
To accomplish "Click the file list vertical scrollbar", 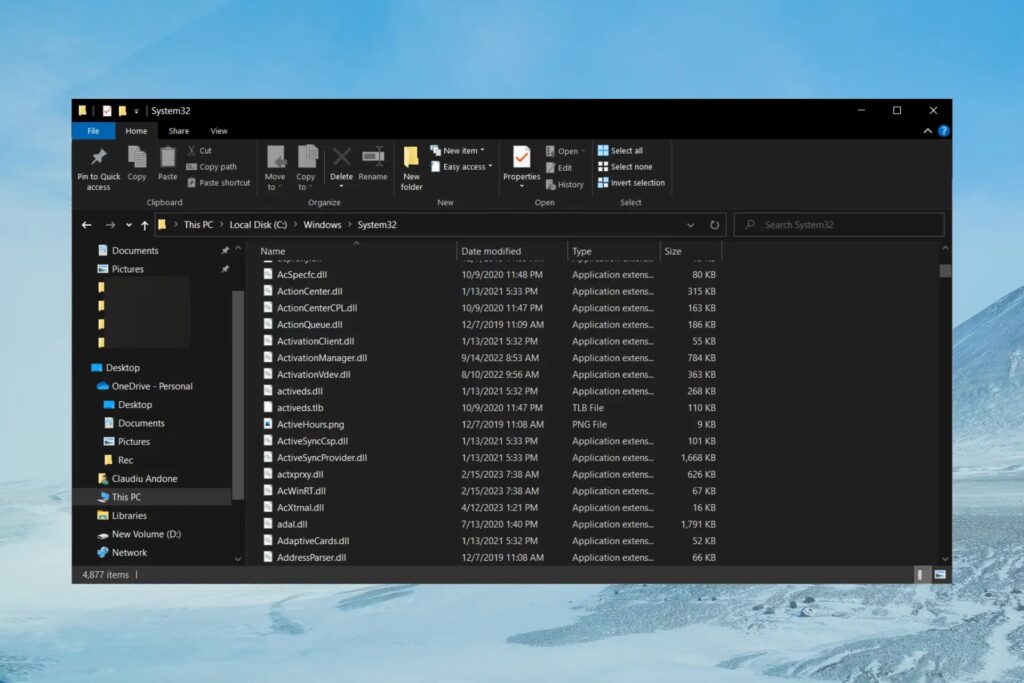I will (x=945, y=400).
